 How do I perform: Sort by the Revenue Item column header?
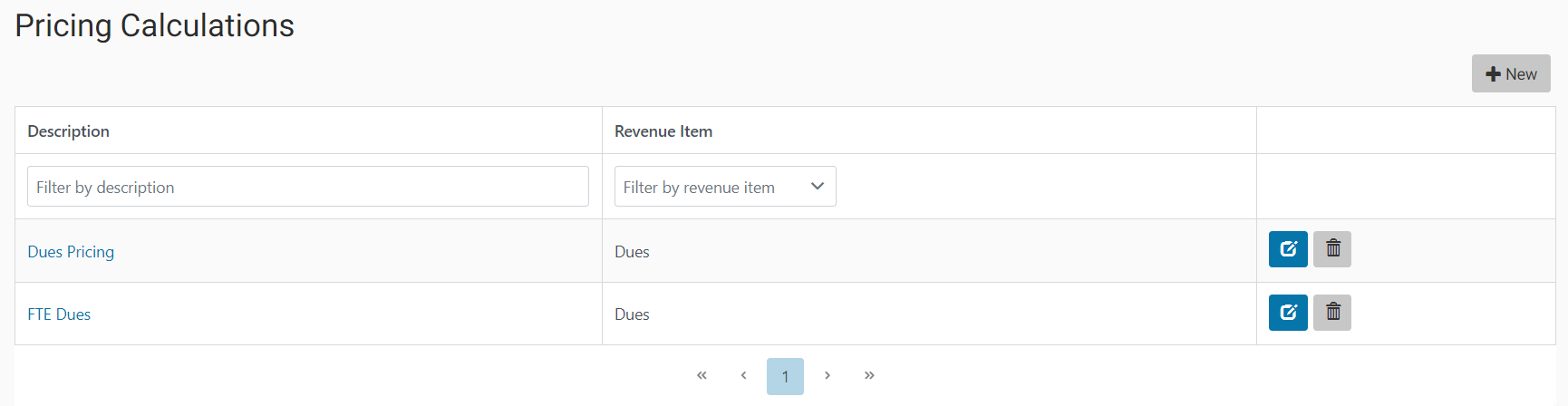[x=663, y=131]
